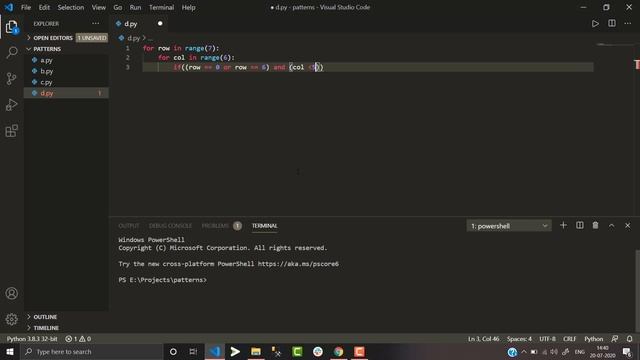Image resolution: width=640 pixels, height=360 pixels.
Task: Close unsaved d.py tab dot
Action: point(160,24)
